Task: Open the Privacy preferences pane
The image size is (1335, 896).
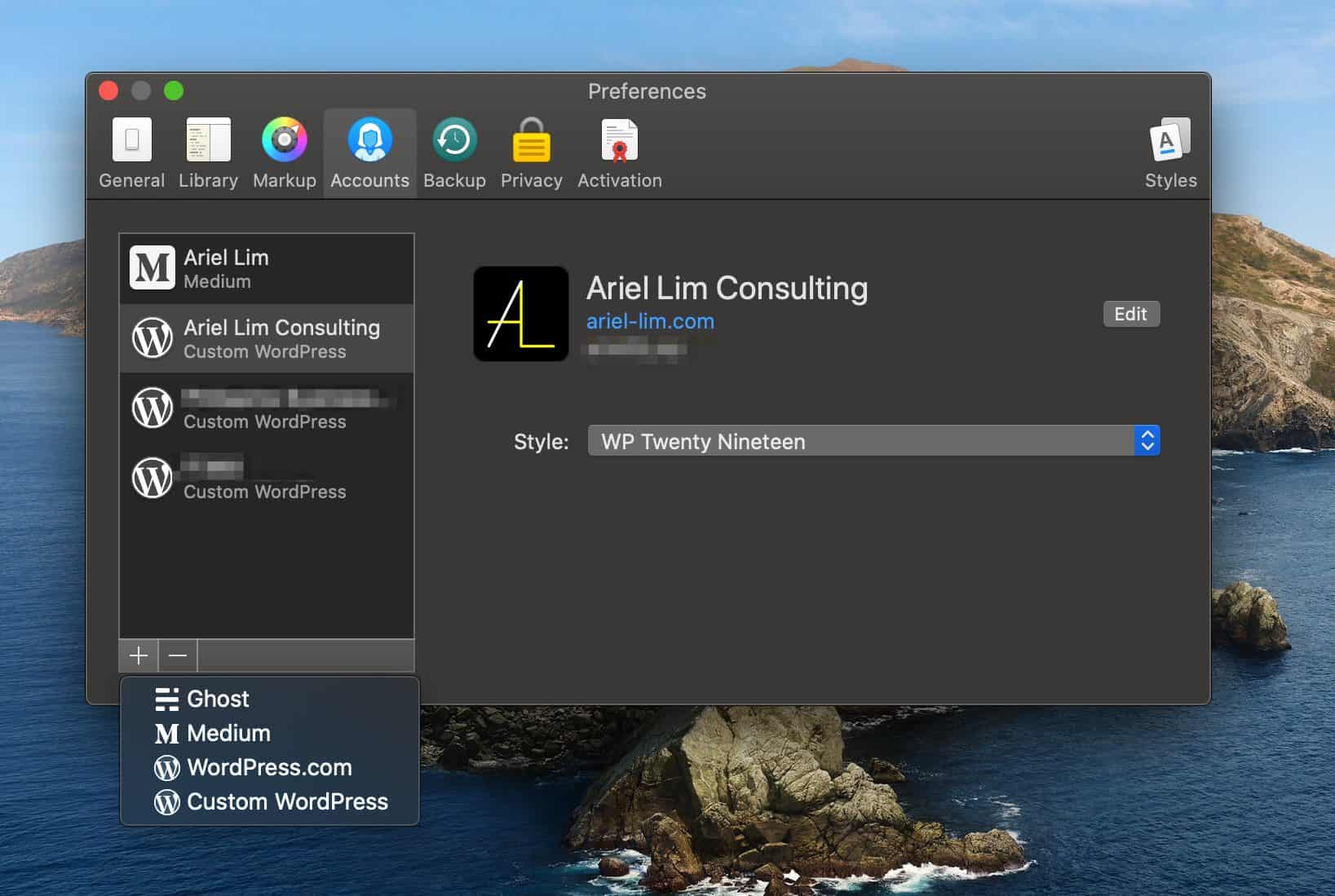Action: pos(531,153)
